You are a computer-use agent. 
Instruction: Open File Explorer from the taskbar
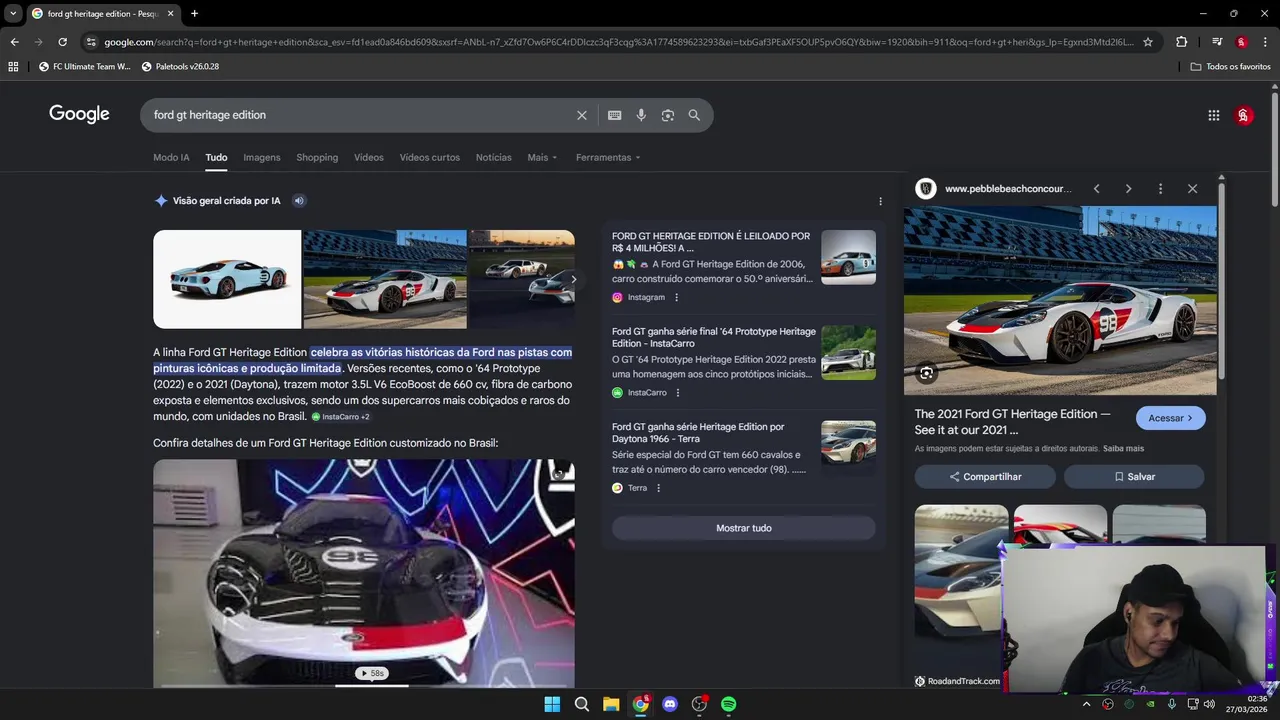pyautogui.click(x=611, y=704)
